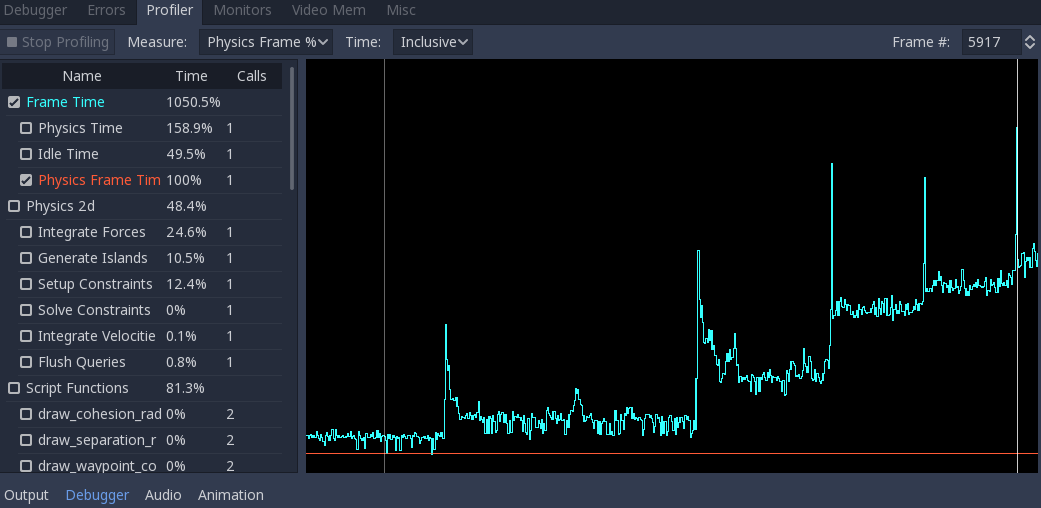Toggle the Script Functions category checkbox

14,388
